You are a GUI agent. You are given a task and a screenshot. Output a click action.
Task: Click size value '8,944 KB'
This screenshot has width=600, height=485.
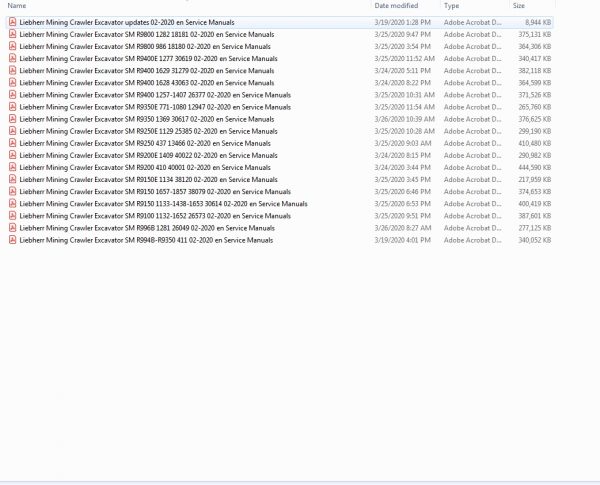point(538,22)
